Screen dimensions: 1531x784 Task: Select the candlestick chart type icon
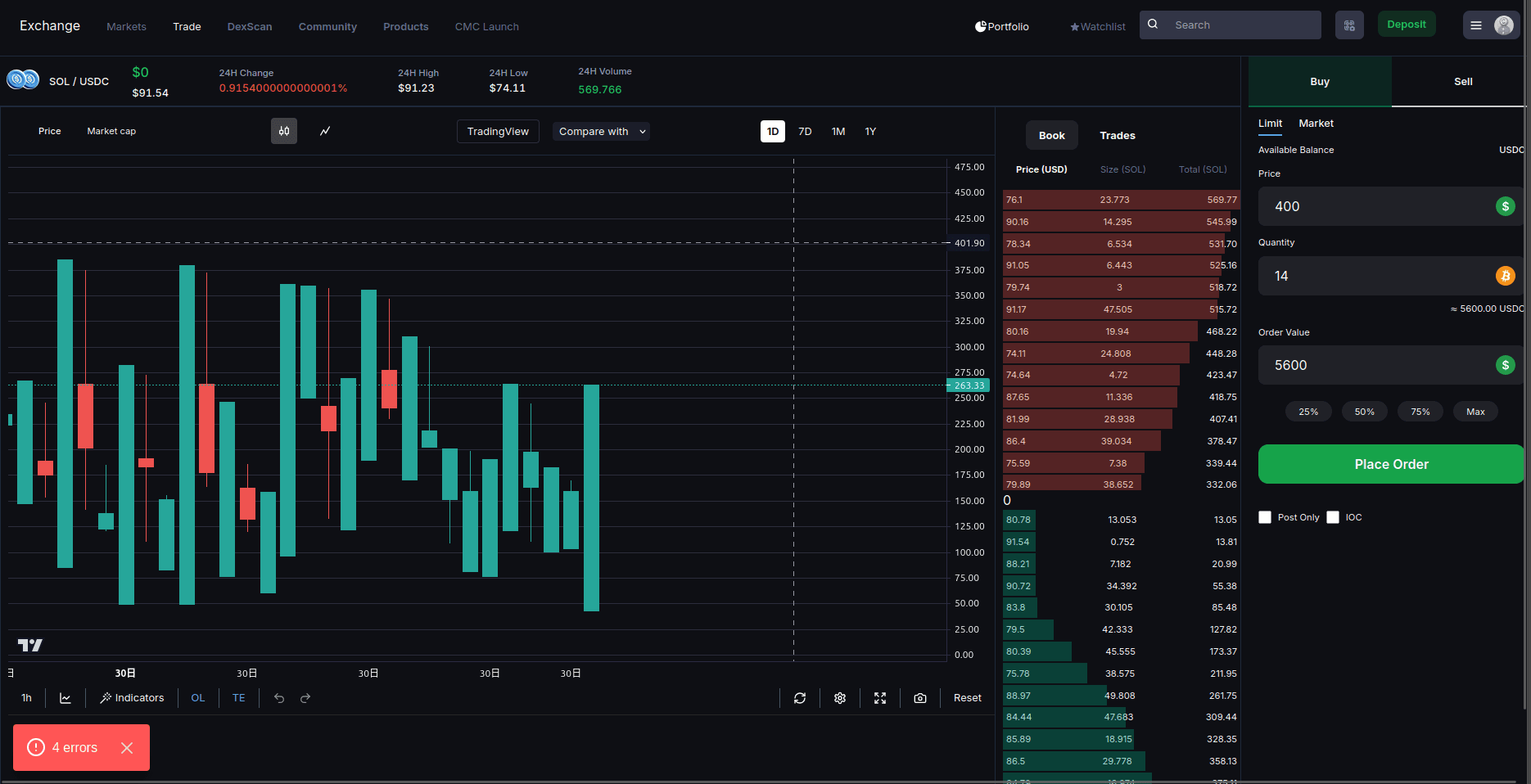[284, 131]
